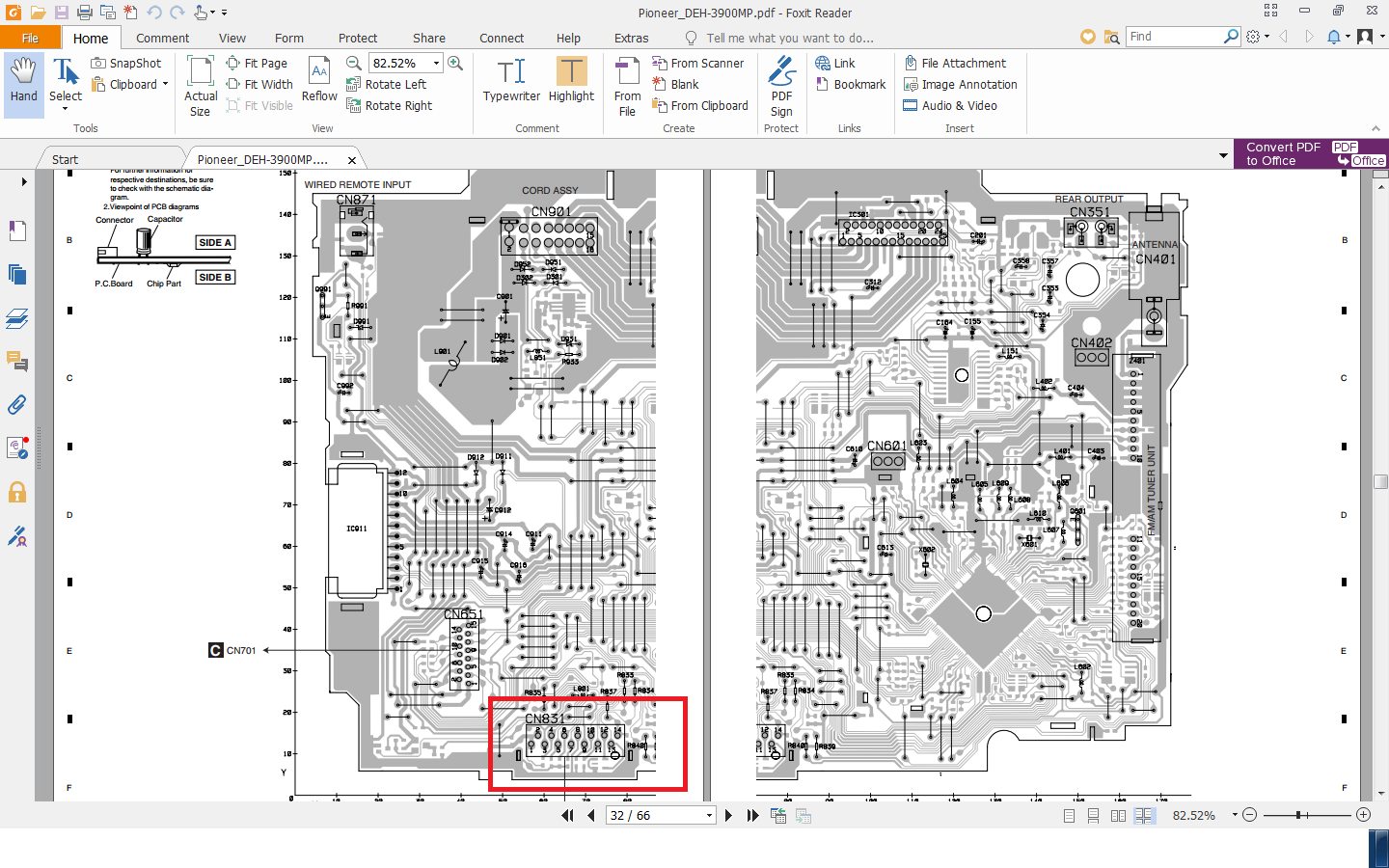Pick the Typewriter comment tool
The image size is (1389, 868).
[x=511, y=80]
